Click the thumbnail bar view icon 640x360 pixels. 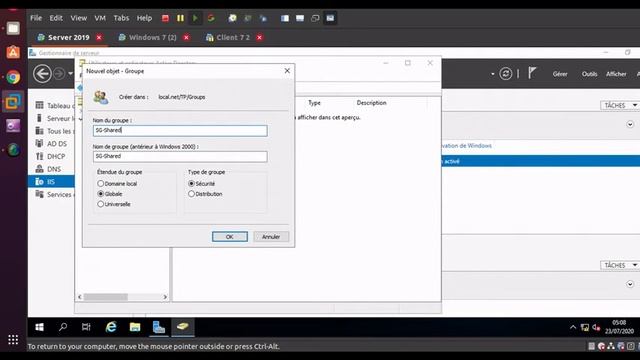(300, 18)
